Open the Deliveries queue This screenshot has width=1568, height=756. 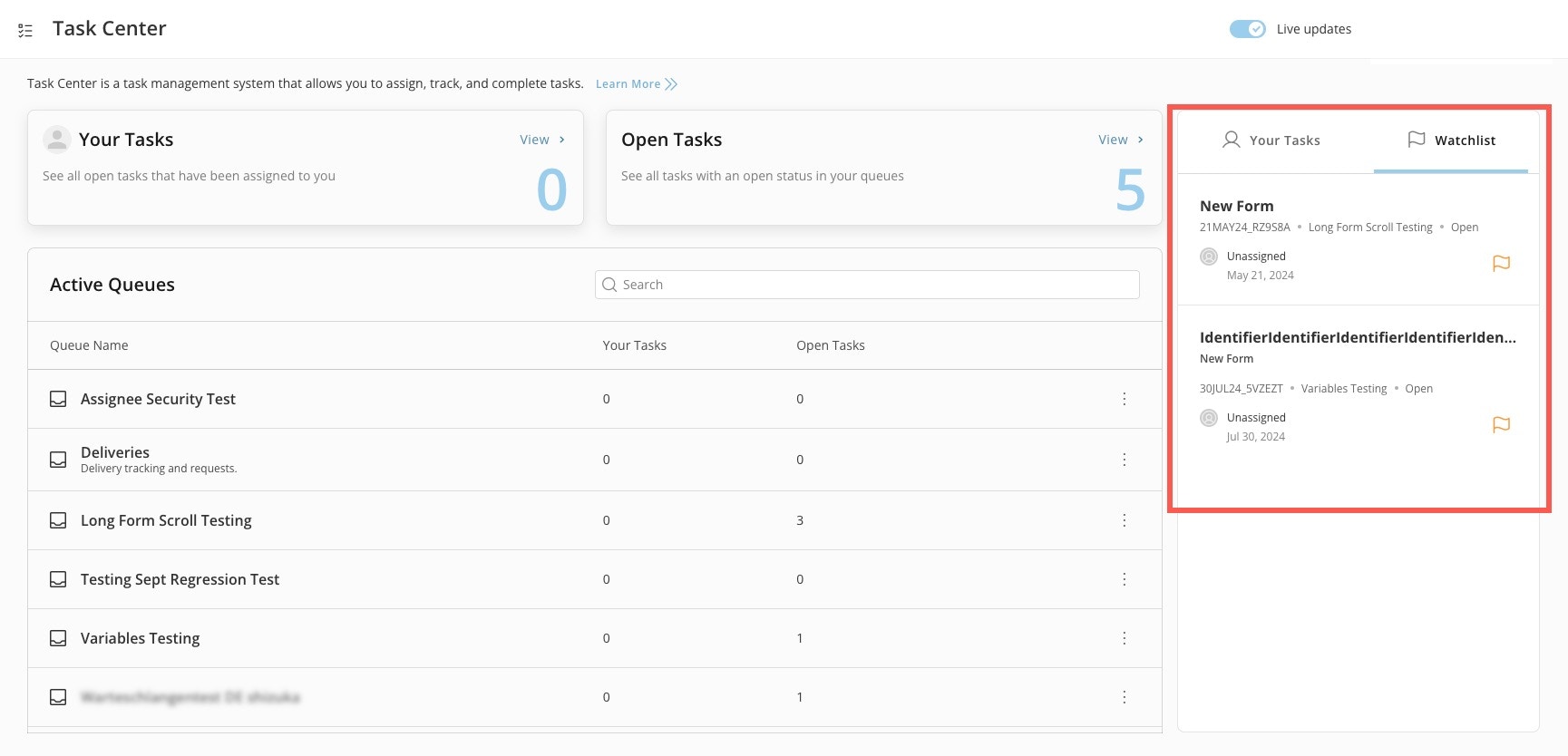tap(115, 452)
